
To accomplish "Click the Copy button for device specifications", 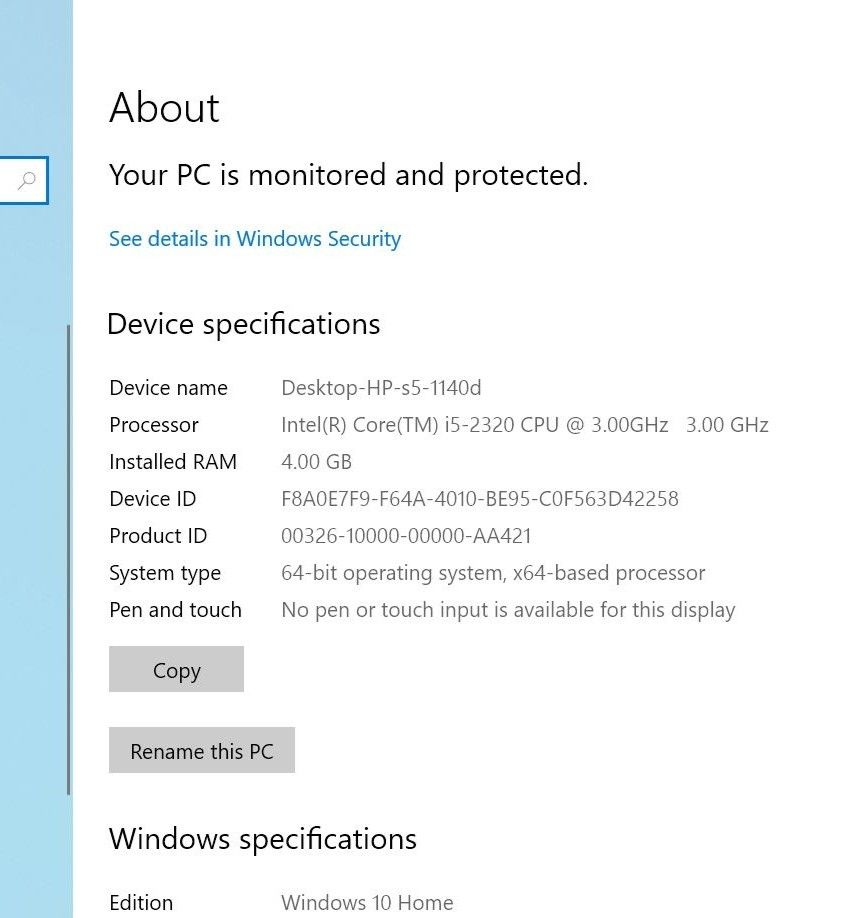I will 176,669.
